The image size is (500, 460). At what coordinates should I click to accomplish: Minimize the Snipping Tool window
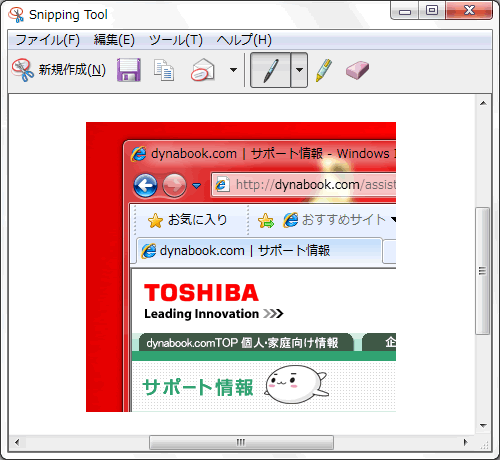(x=405, y=11)
